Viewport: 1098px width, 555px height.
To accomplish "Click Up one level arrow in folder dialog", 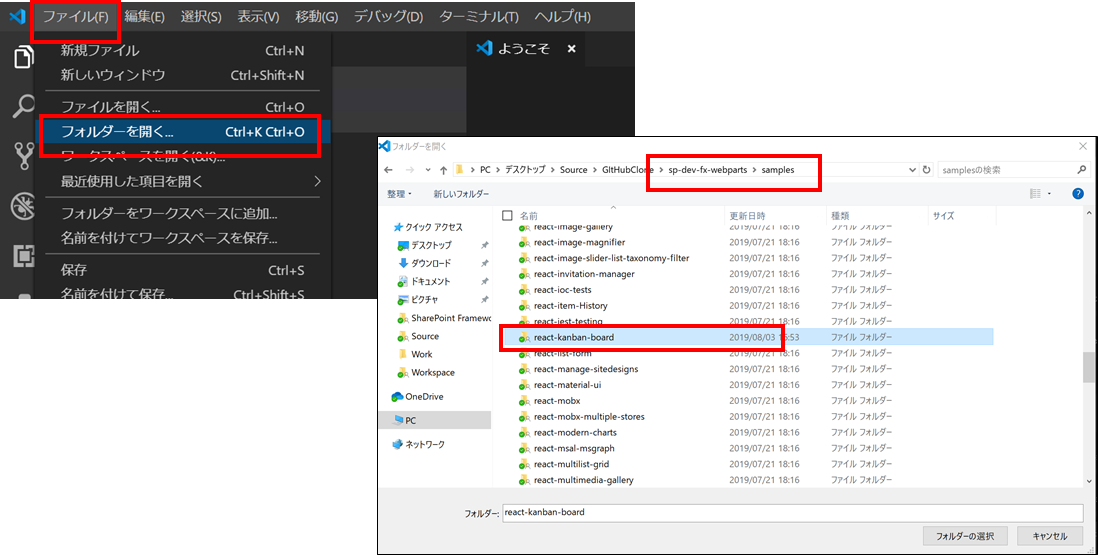I will coord(443,170).
